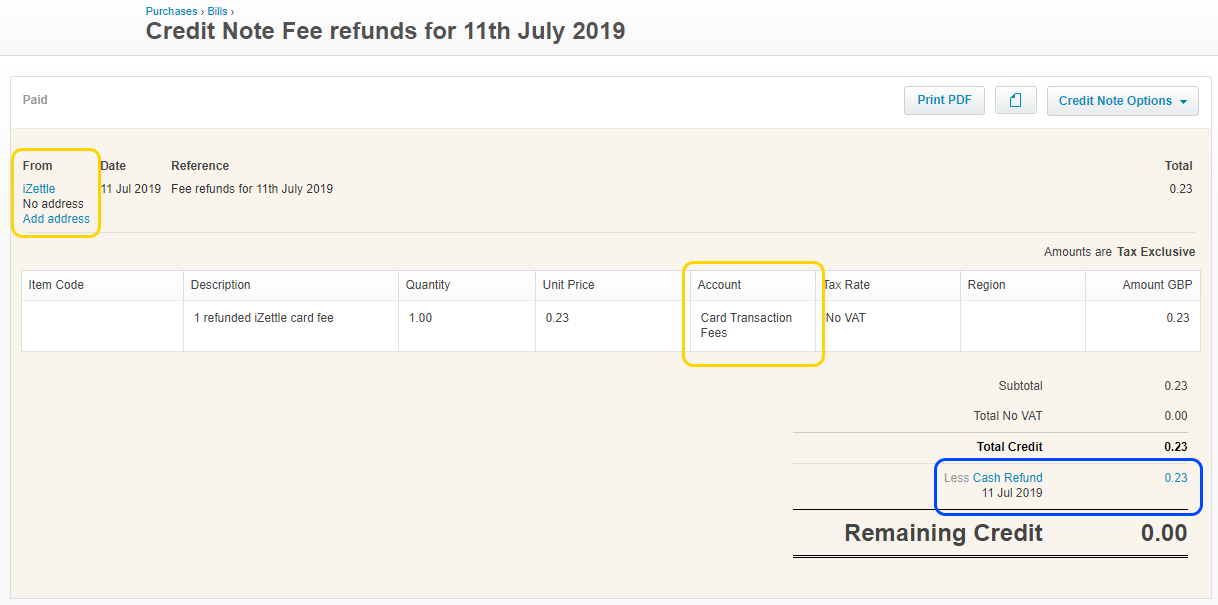Click the Amount GBP column header

tap(1157, 285)
